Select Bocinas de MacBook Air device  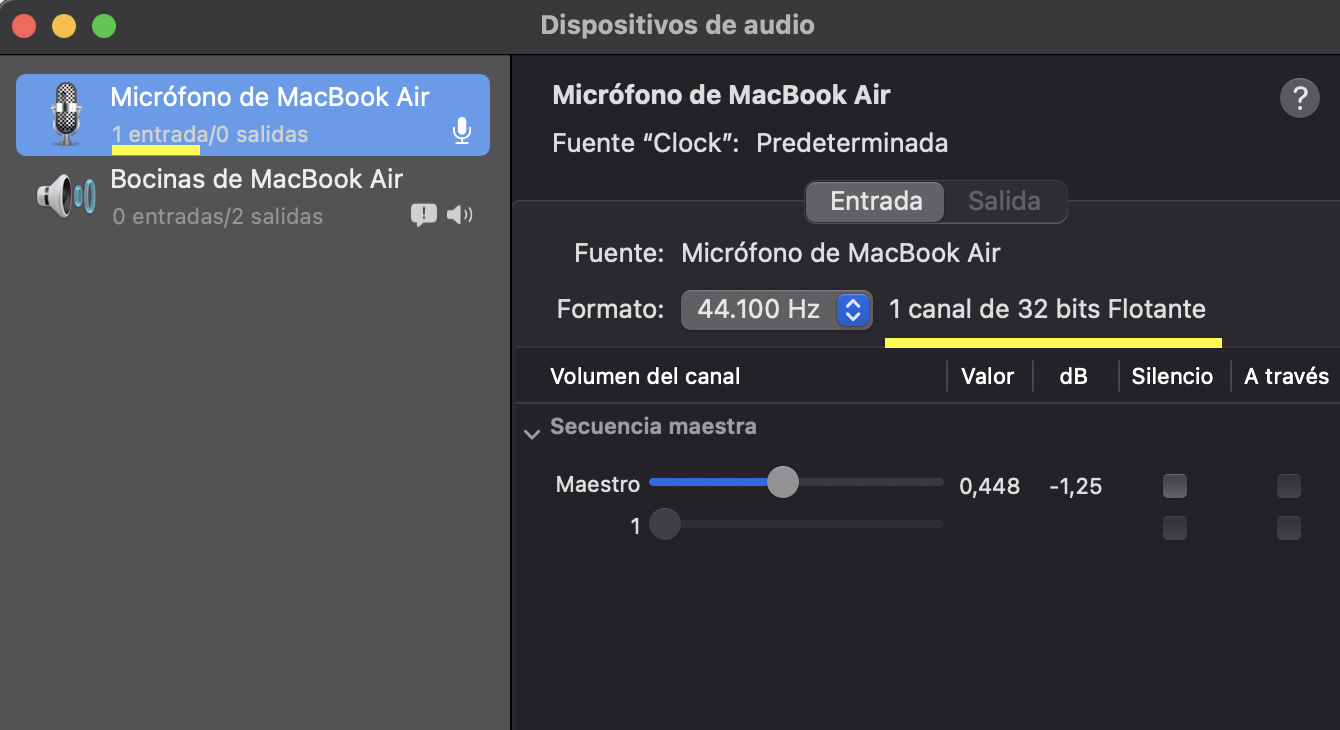point(256,196)
